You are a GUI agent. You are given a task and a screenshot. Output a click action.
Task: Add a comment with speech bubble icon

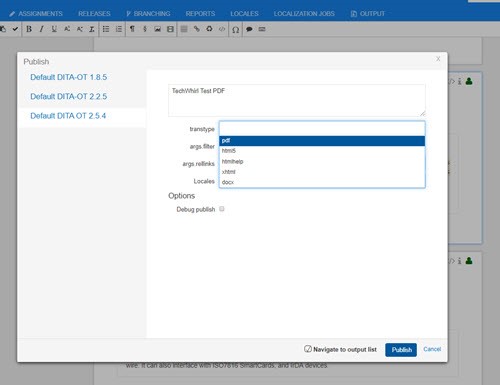[249, 29]
